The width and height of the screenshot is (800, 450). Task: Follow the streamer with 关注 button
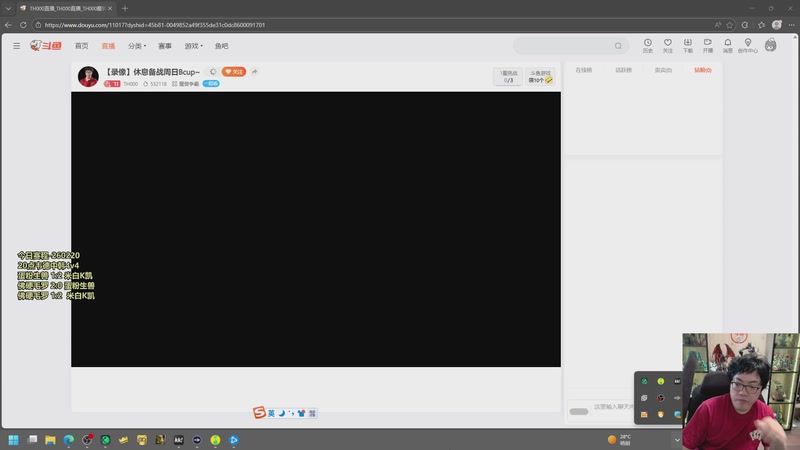point(234,72)
